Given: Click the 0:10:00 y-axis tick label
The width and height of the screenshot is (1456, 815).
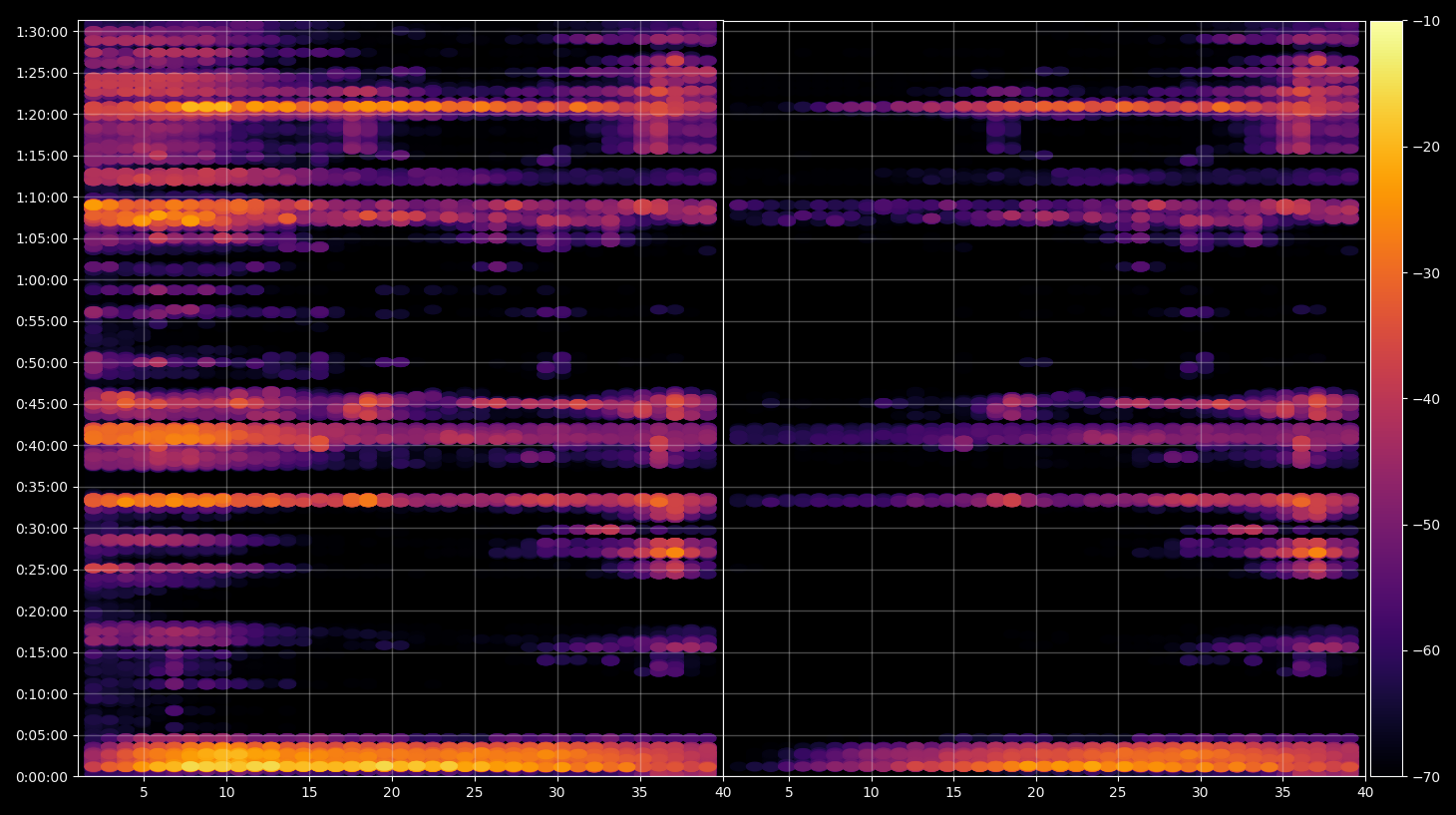Looking at the screenshot, I should point(42,694).
